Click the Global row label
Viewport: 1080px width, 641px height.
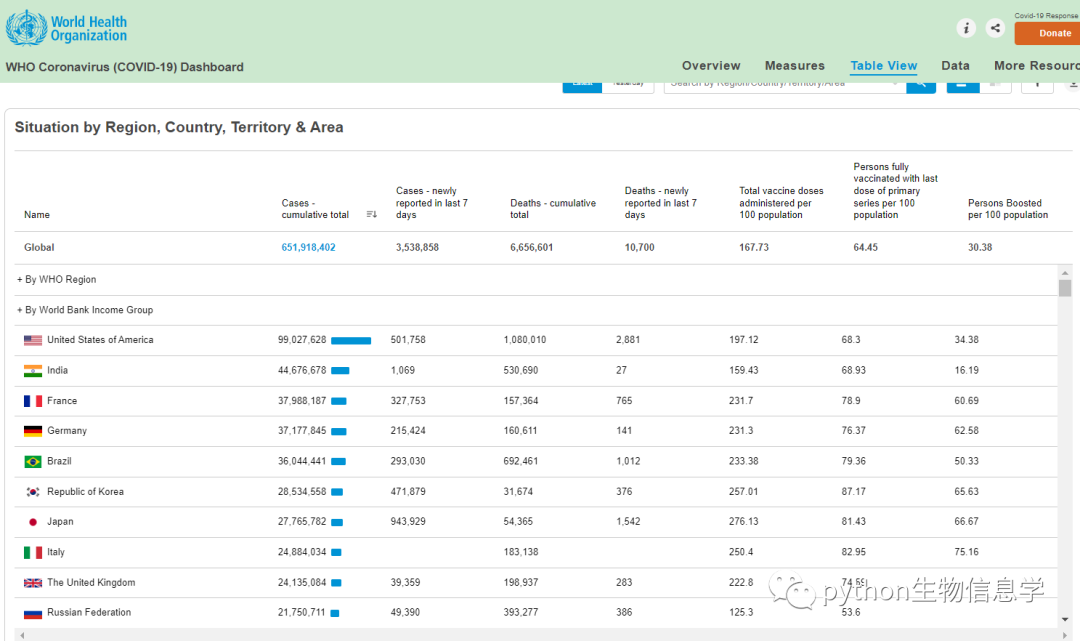click(39, 247)
